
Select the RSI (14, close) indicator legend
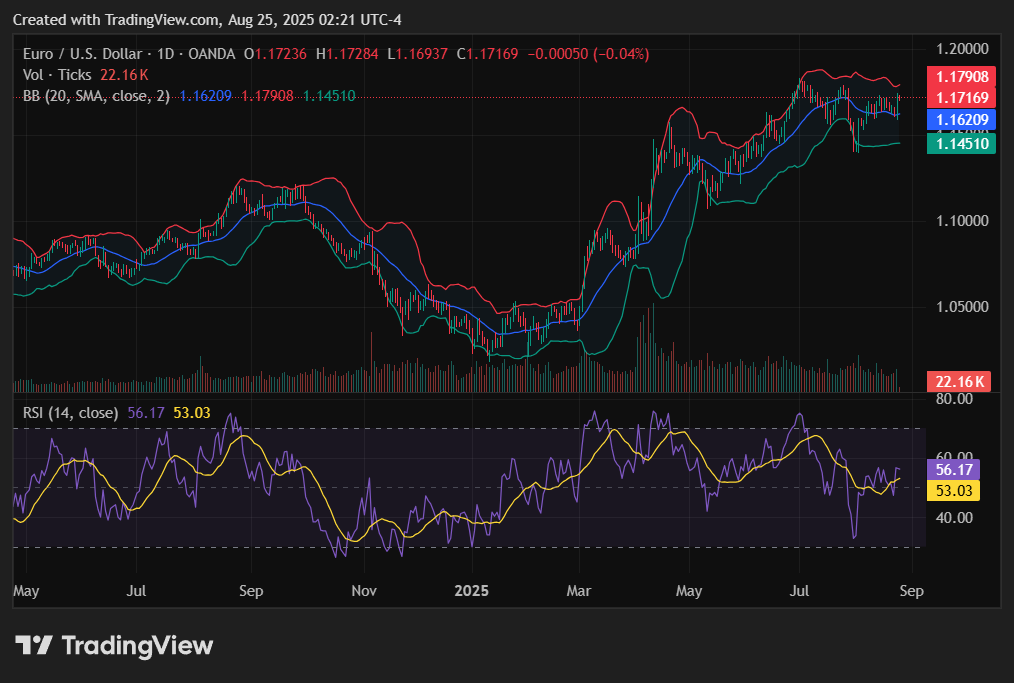click(70, 413)
